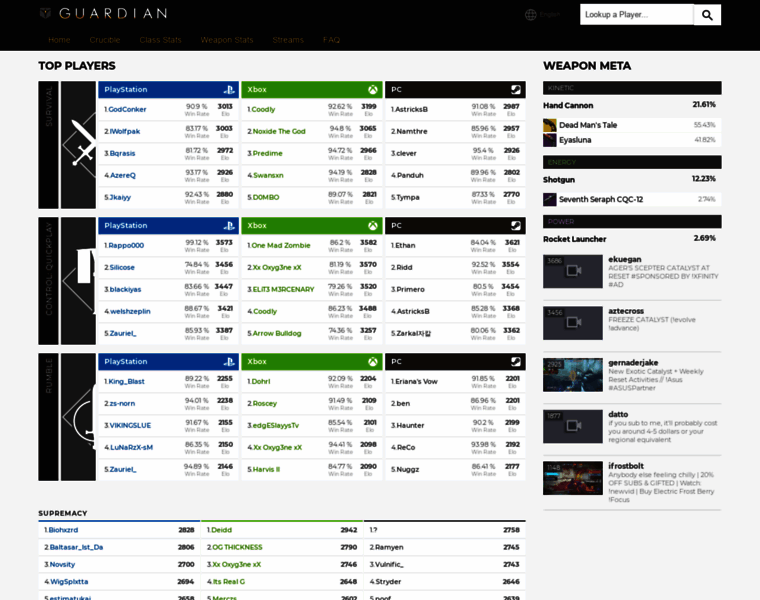Screen dimensions: 760x600
Task: Click PC platform logo in Rumble section header
Action: 516,362
